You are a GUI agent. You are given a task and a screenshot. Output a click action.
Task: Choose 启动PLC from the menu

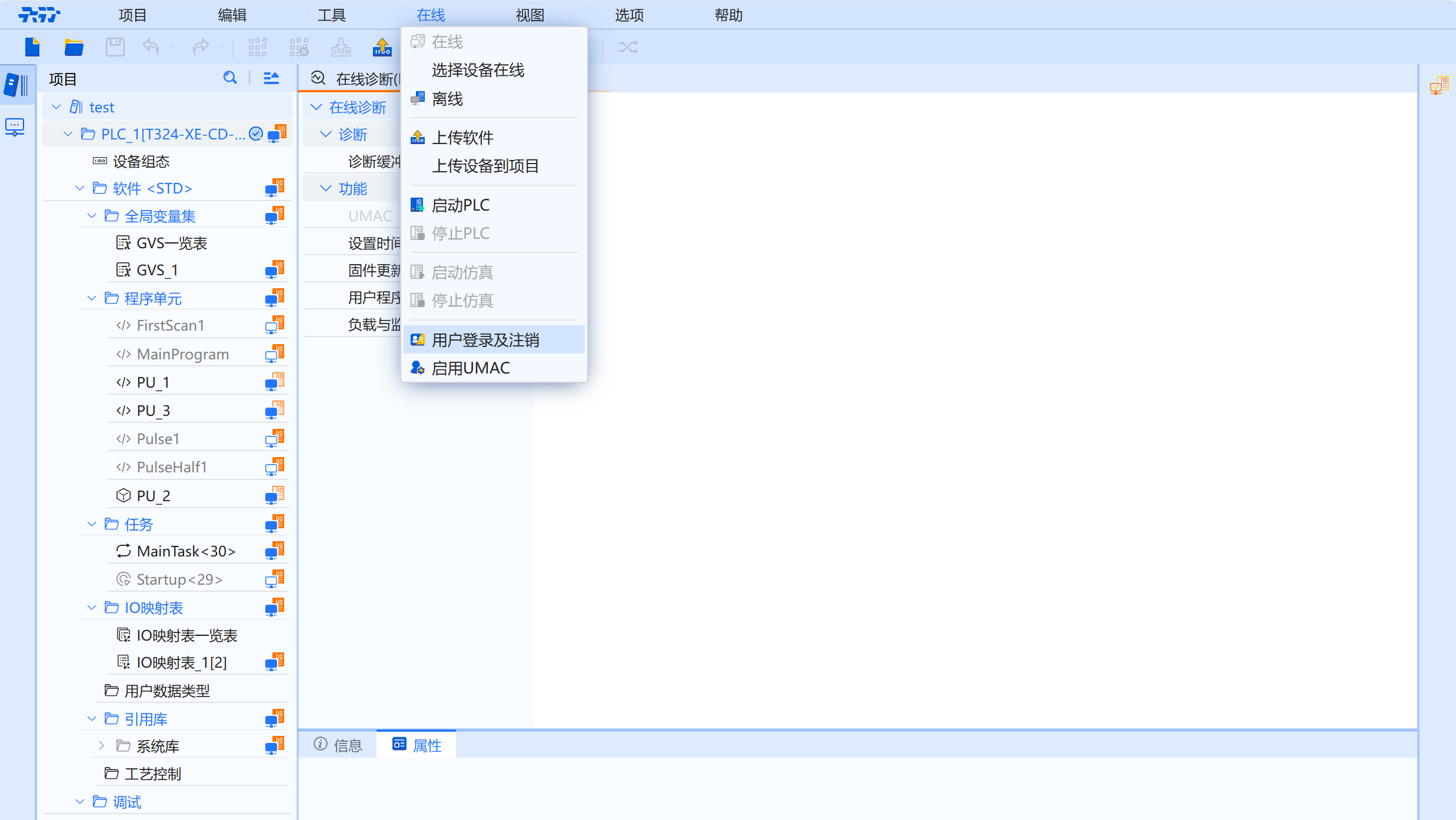pyautogui.click(x=460, y=205)
